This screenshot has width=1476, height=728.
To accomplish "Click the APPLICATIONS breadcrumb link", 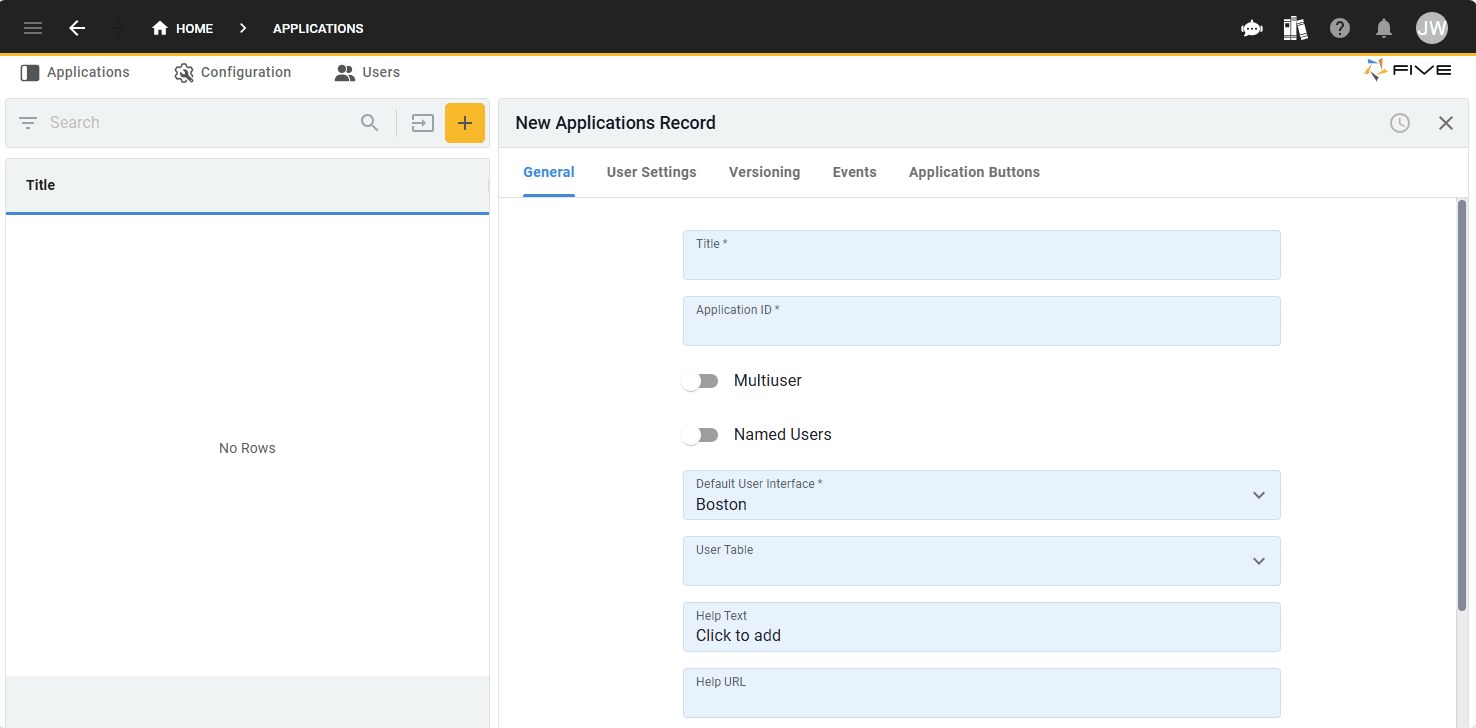I will click(318, 28).
